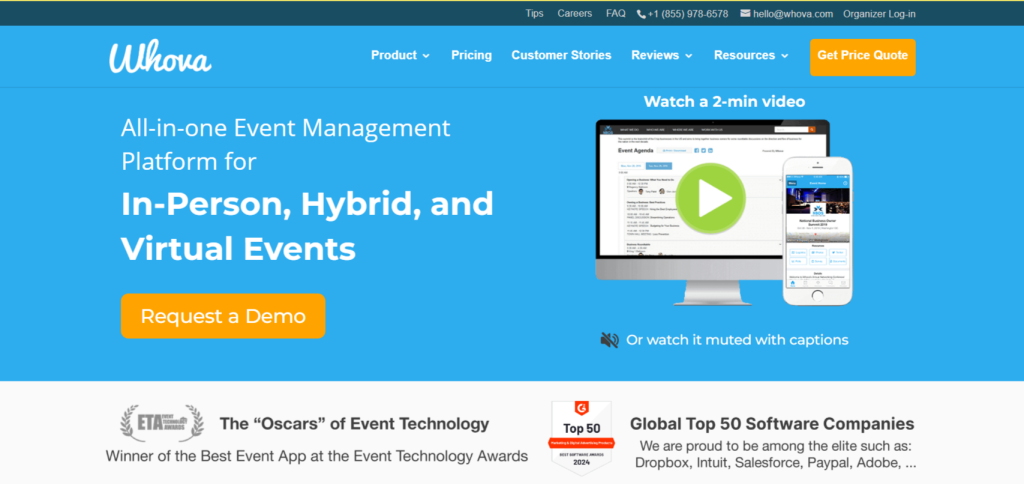Click the ETA Event Technology Awards badge
The width and height of the screenshot is (1024, 484).
(x=162, y=423)
